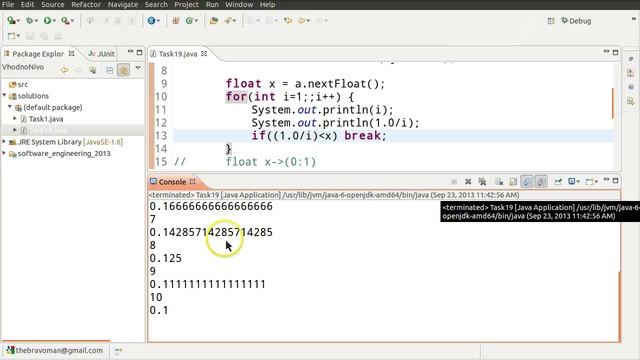Viewport: 640px width, 360px height.
Task: Open the Refactor menu
Action: [x=86, y=4]
